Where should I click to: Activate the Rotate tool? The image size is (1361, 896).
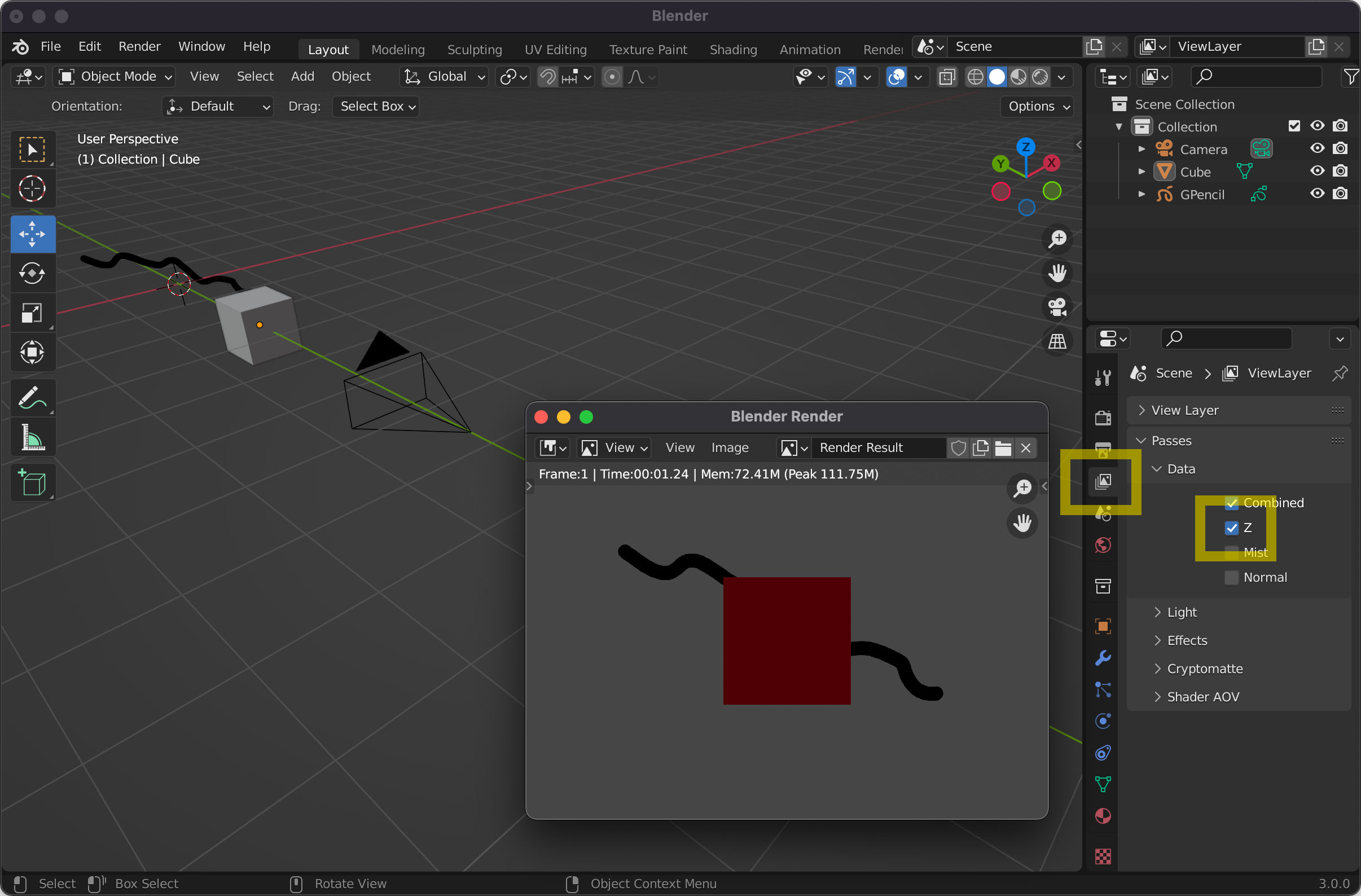(32, 273)
